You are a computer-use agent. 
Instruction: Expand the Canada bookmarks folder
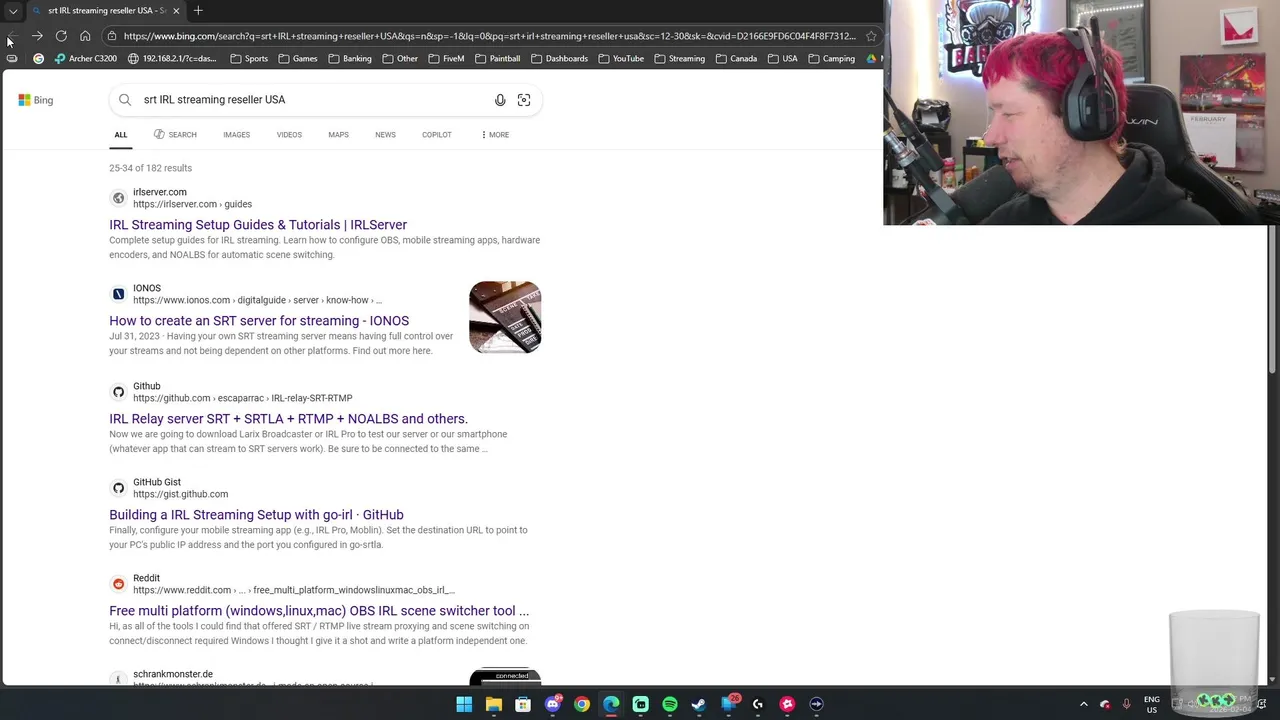(736, 58)
